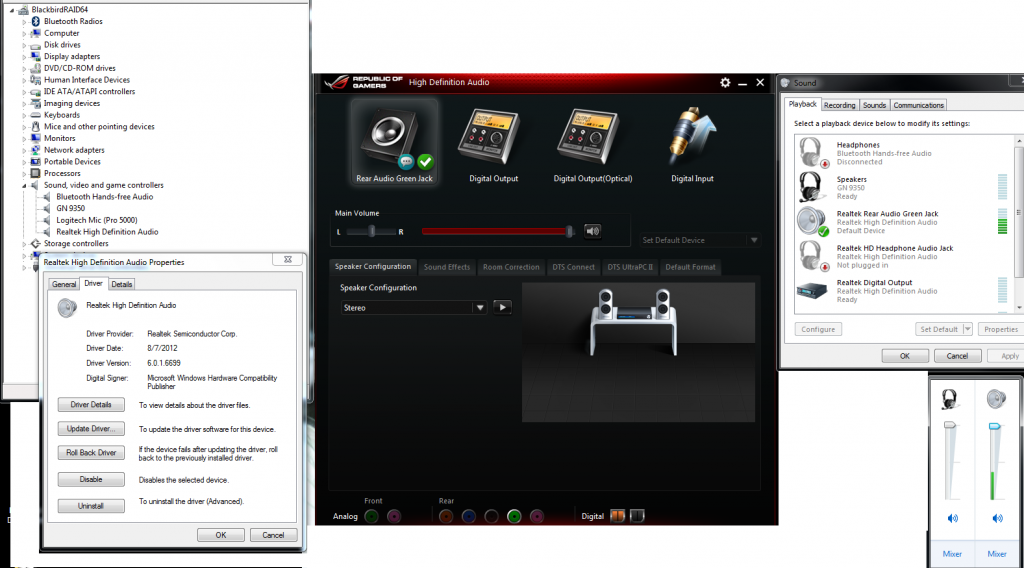Click the front pink analog jack

pos(394,516)
